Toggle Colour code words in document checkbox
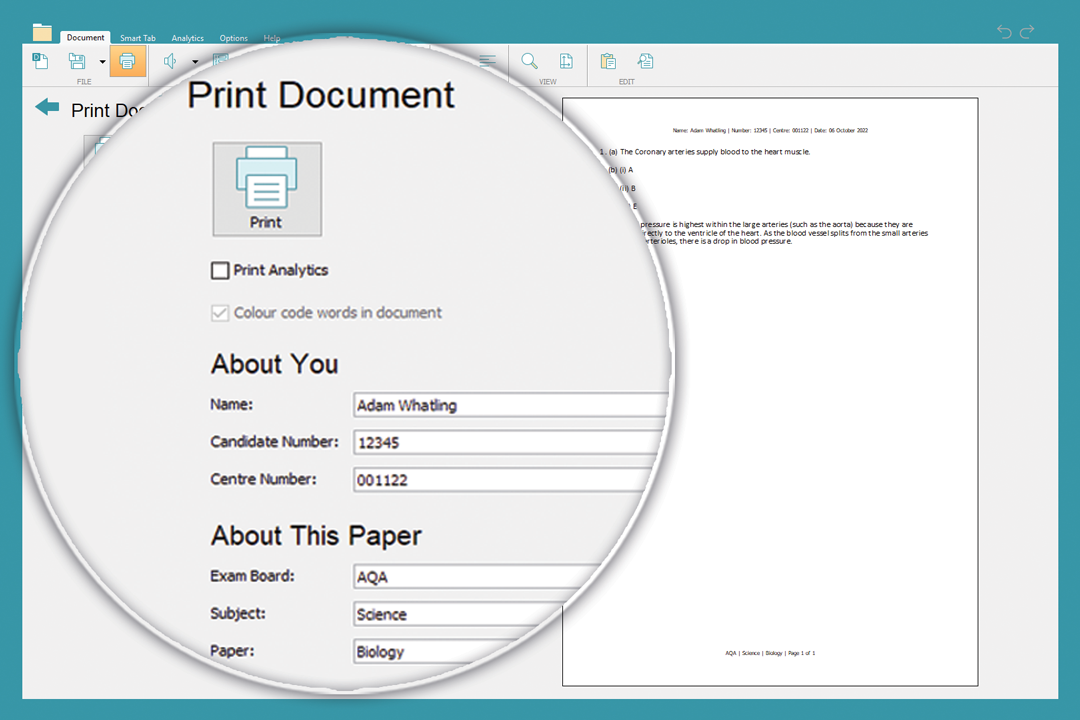Screen dimensions: 1080x720 click(x=220, y=313)
